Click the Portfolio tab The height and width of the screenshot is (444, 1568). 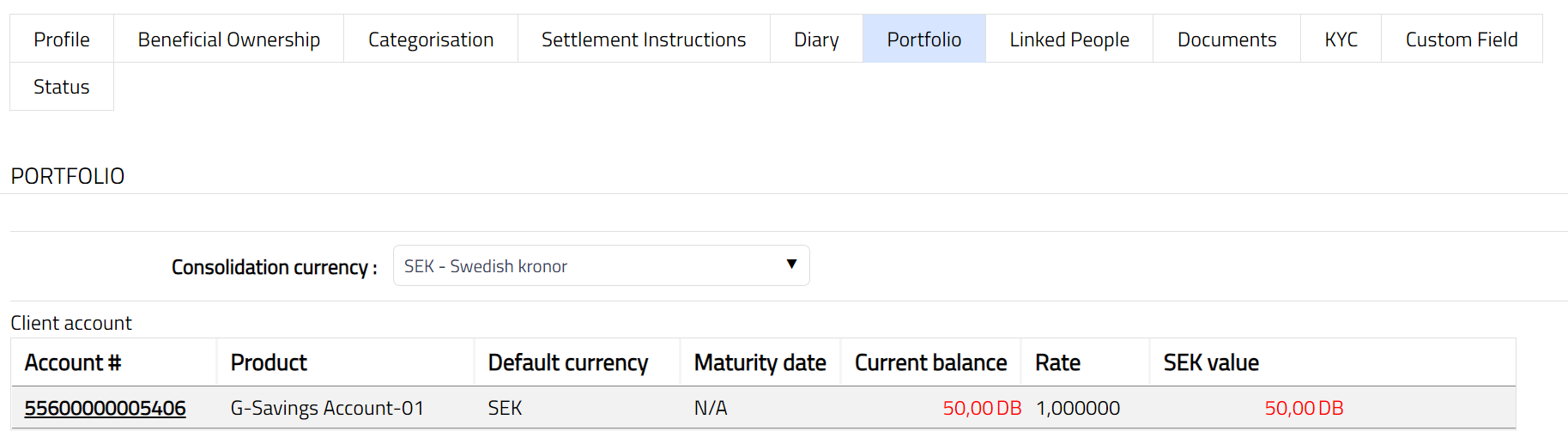[923, 40]
